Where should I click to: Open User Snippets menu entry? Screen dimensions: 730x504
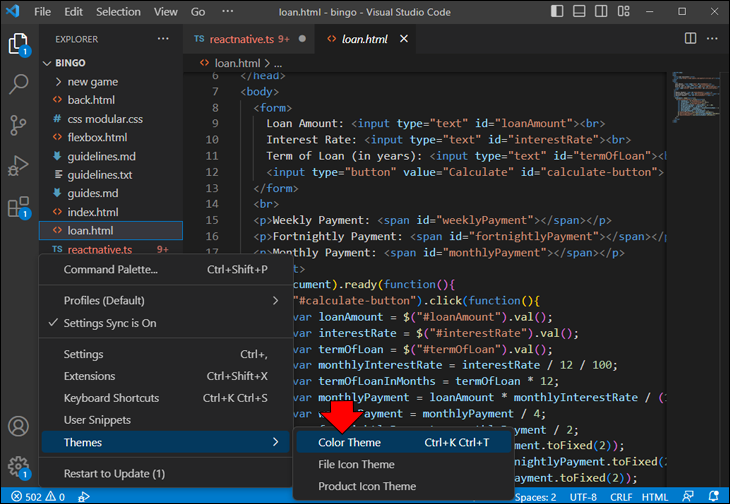point(165,420)
